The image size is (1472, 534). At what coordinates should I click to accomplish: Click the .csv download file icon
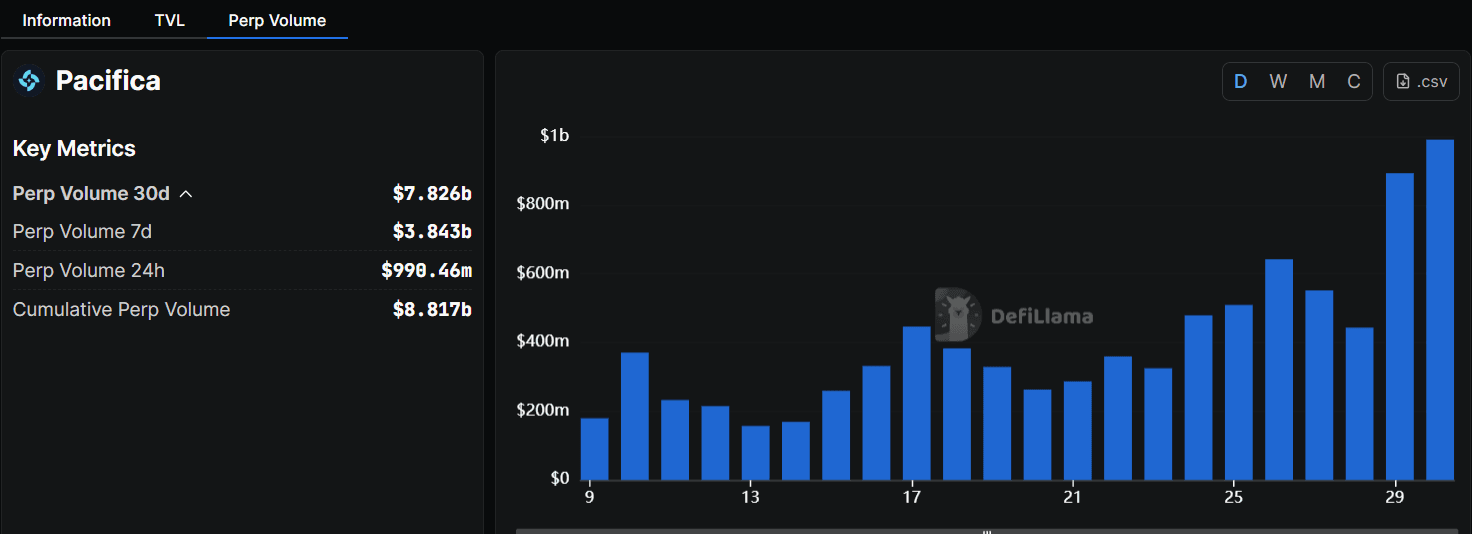1403,82
